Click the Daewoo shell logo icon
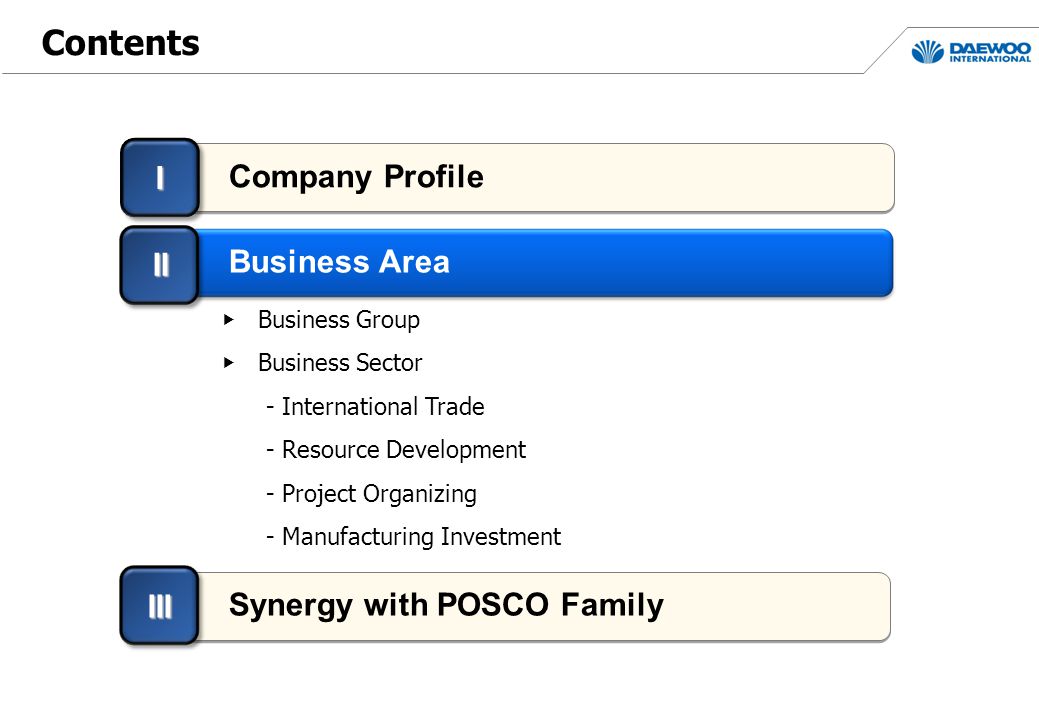Image resolution: width=1039 pixels, height=720 pixels. 927,52
